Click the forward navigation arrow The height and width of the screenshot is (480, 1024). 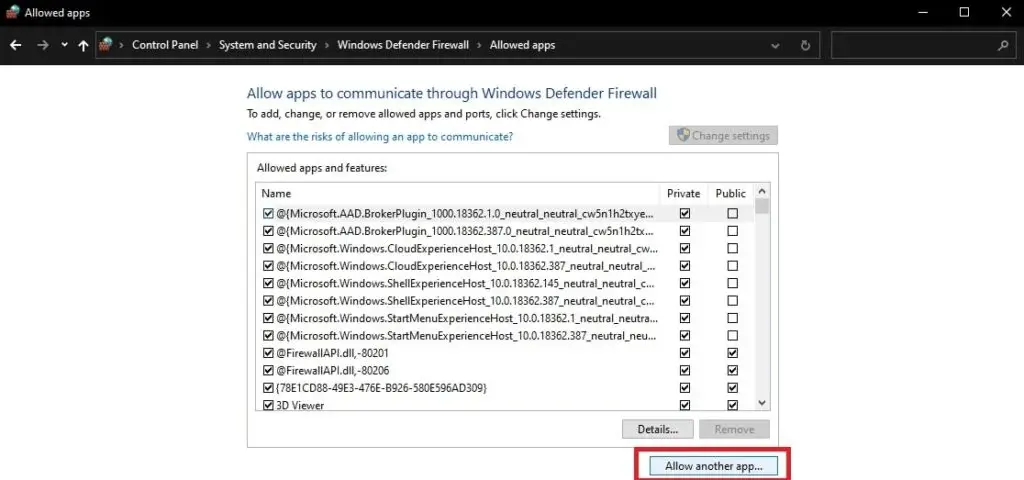pos(43,45)
